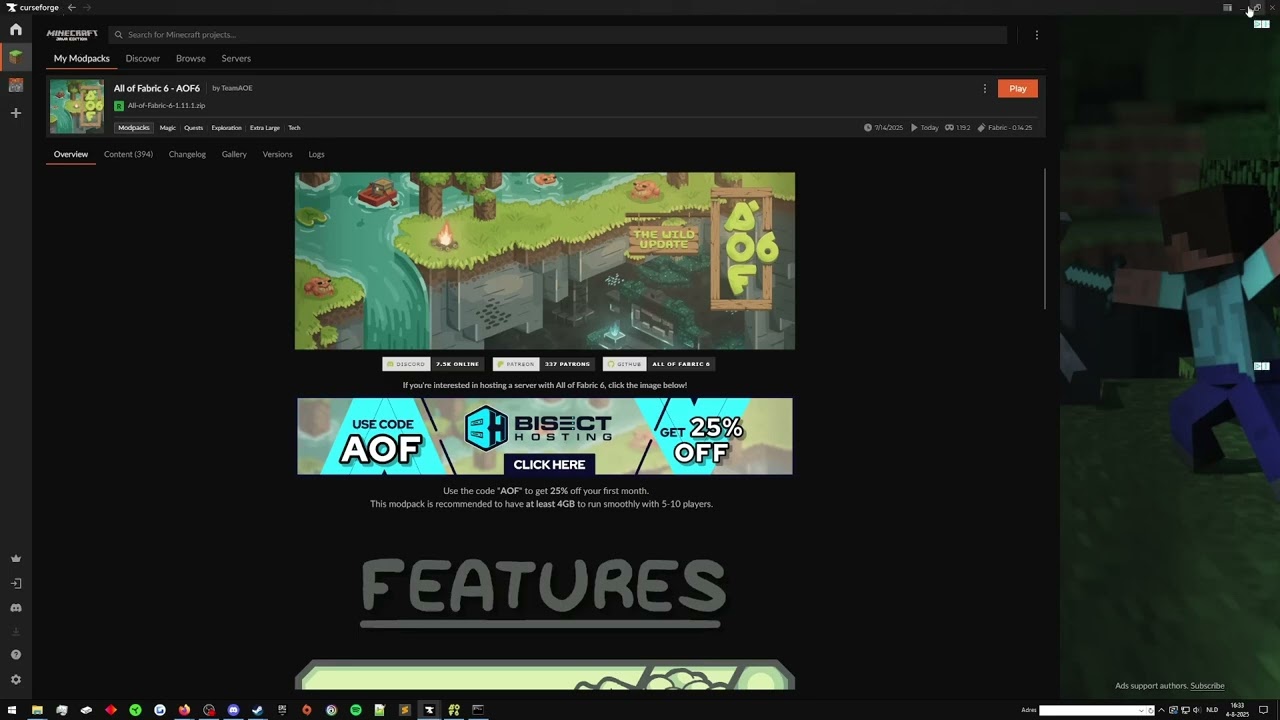Open File Explorer from the taskbar
The image size is (1280, 720).
pyautogui.click(x=37, y=710)
